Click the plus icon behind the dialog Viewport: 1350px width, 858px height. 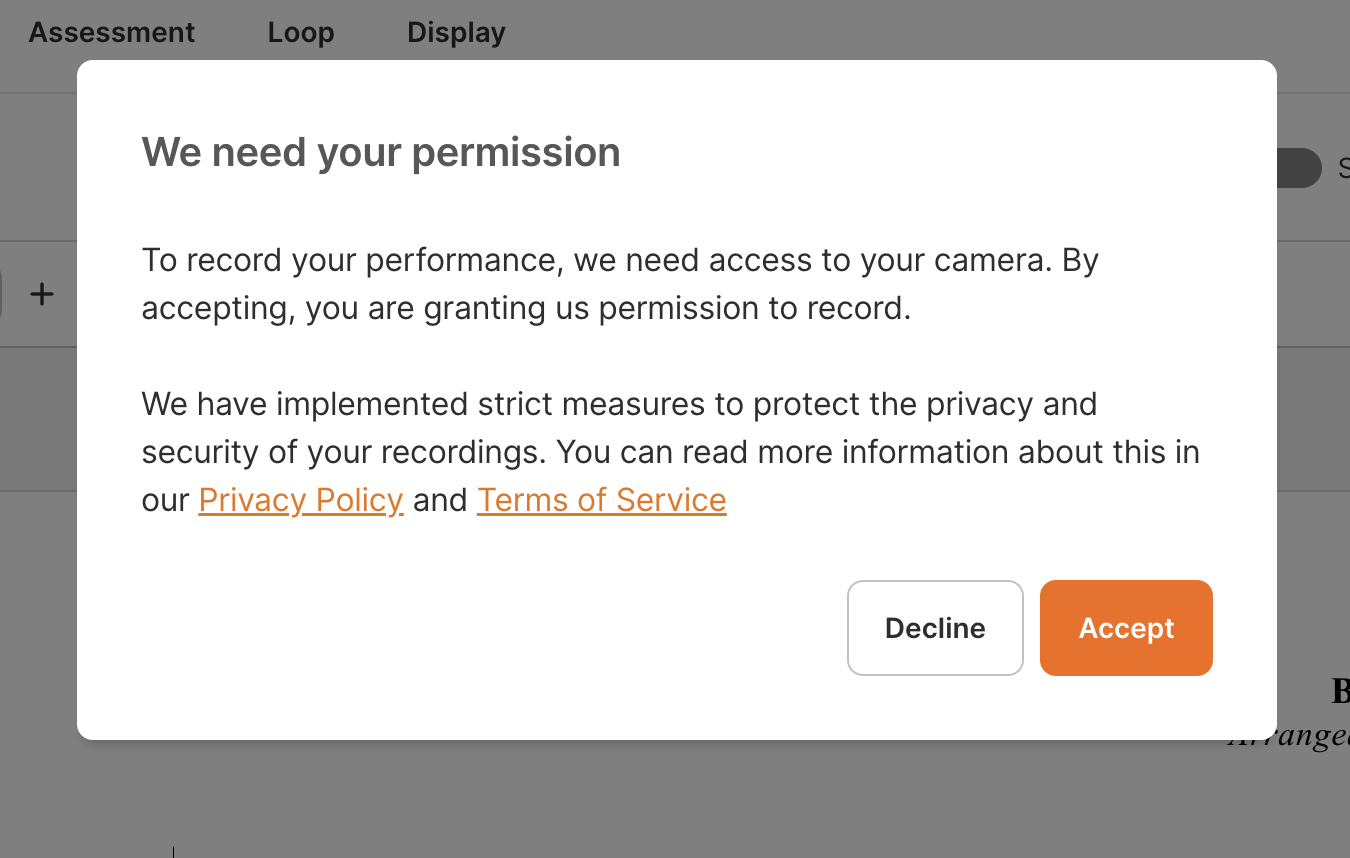[x=41, y=294]
